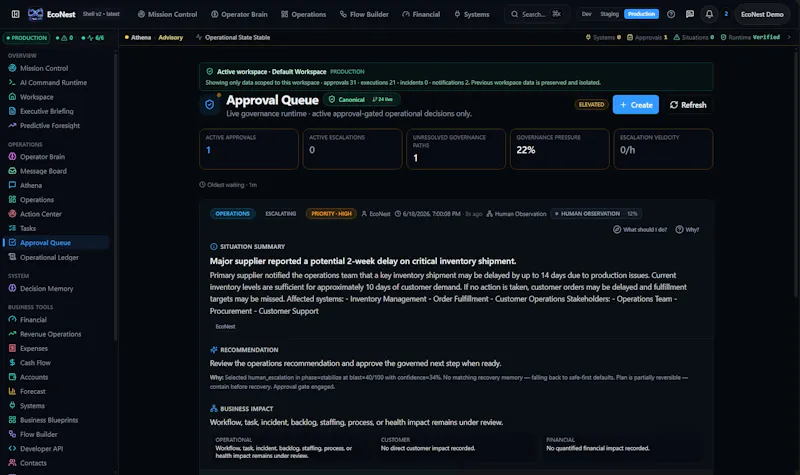Open the Escalation Velocity card
The width and height of the screenshot is (800, 475).
click(663, 149)
